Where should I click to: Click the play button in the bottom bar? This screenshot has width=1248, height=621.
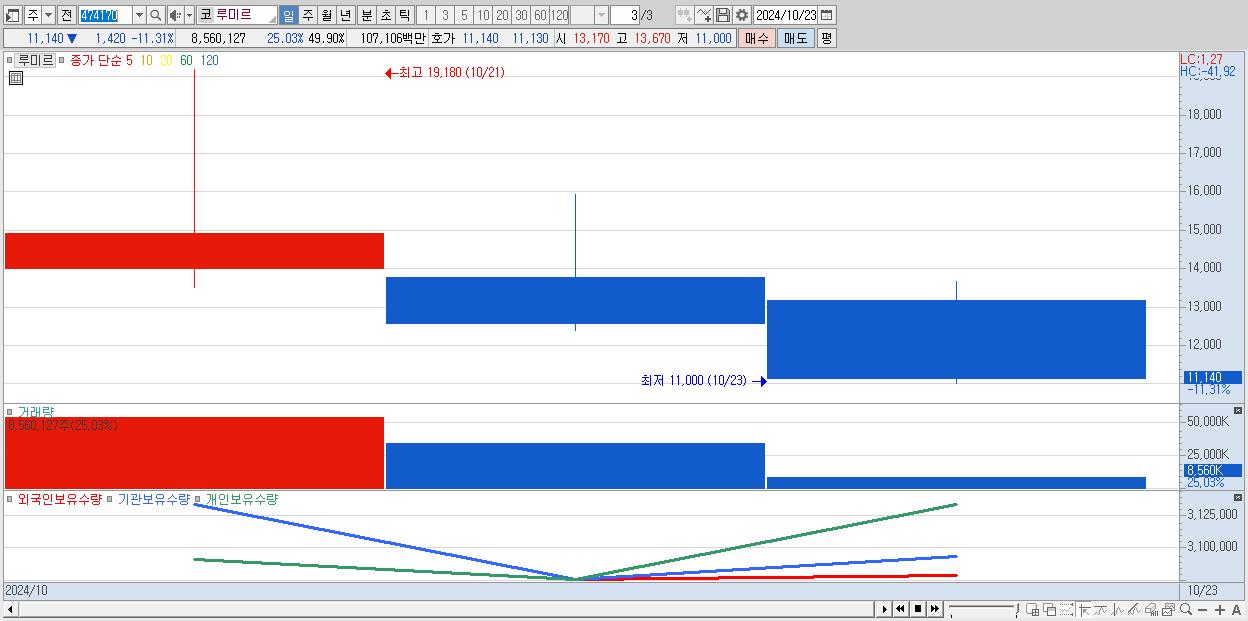[885, 609]
